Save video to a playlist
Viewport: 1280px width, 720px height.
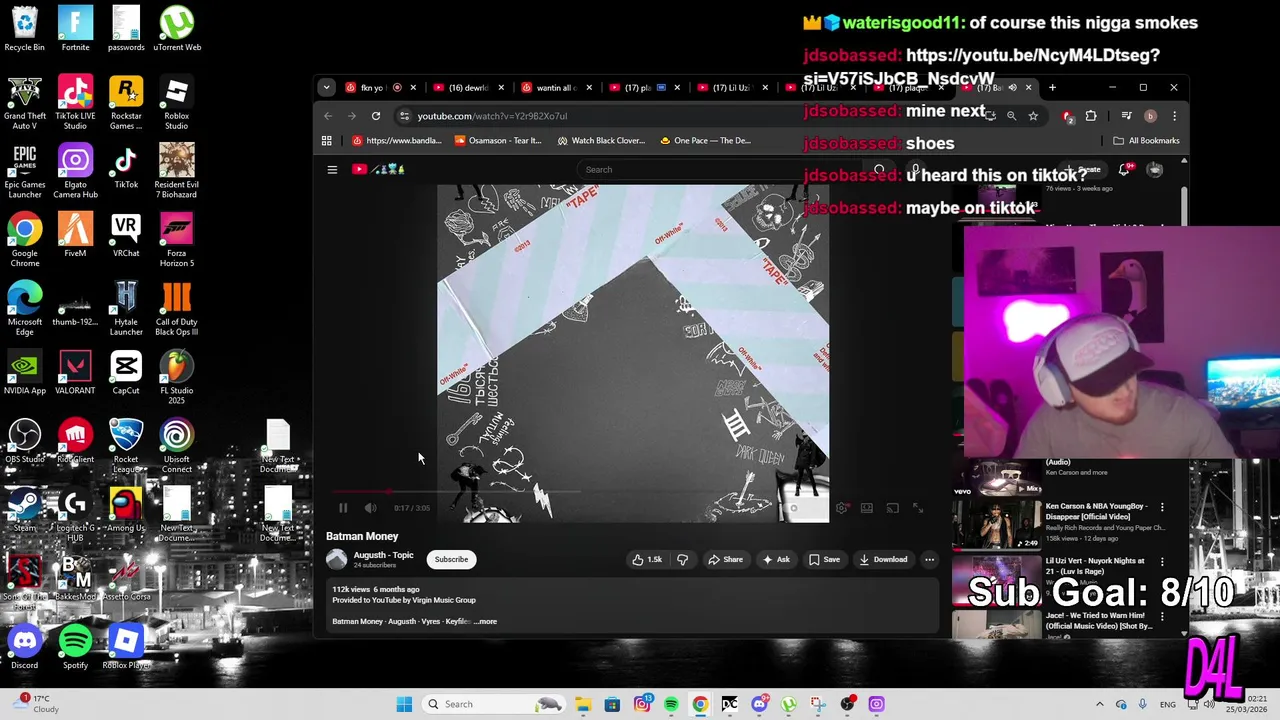click(824, 560)
